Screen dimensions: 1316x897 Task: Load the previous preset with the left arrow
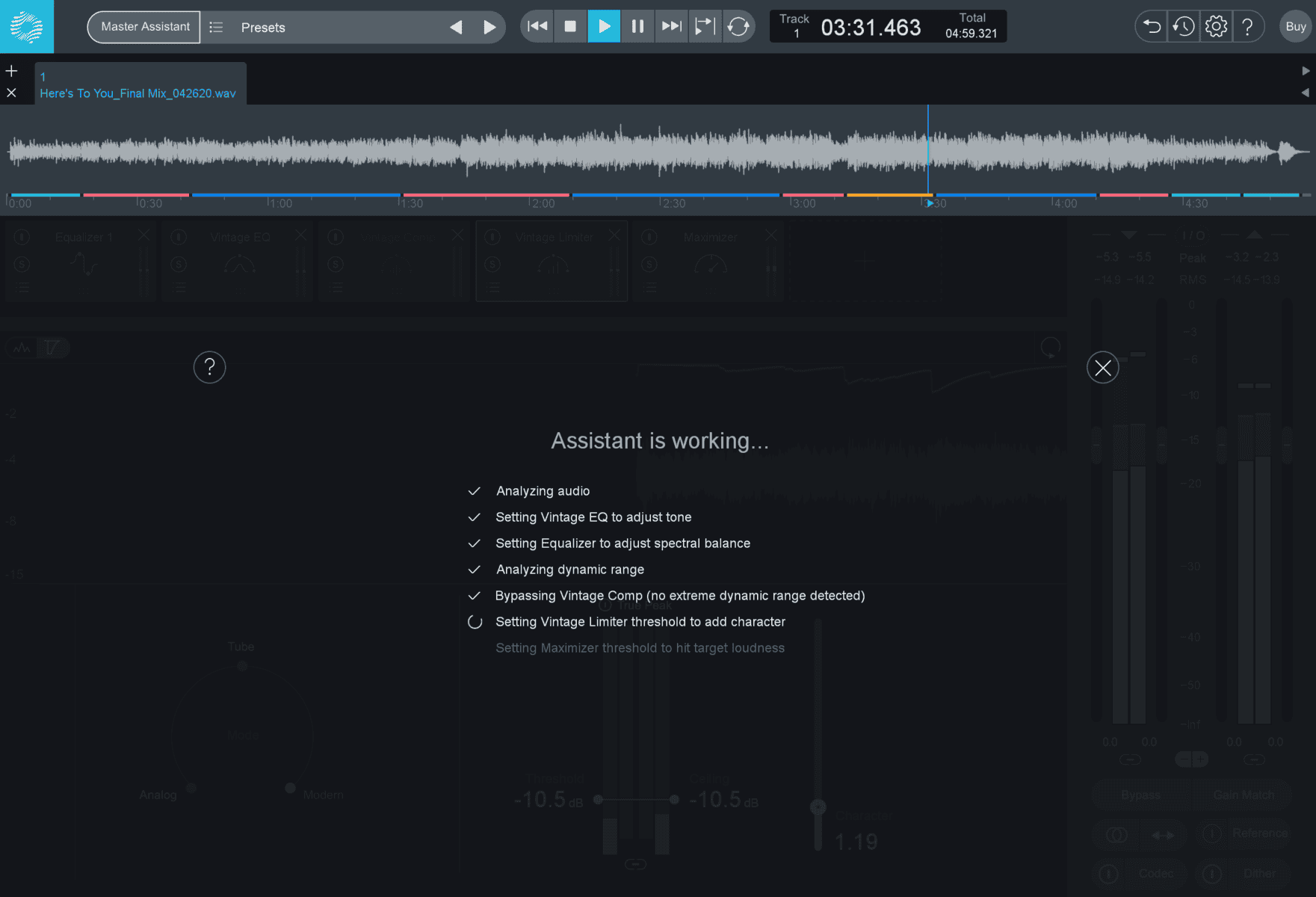456,28
